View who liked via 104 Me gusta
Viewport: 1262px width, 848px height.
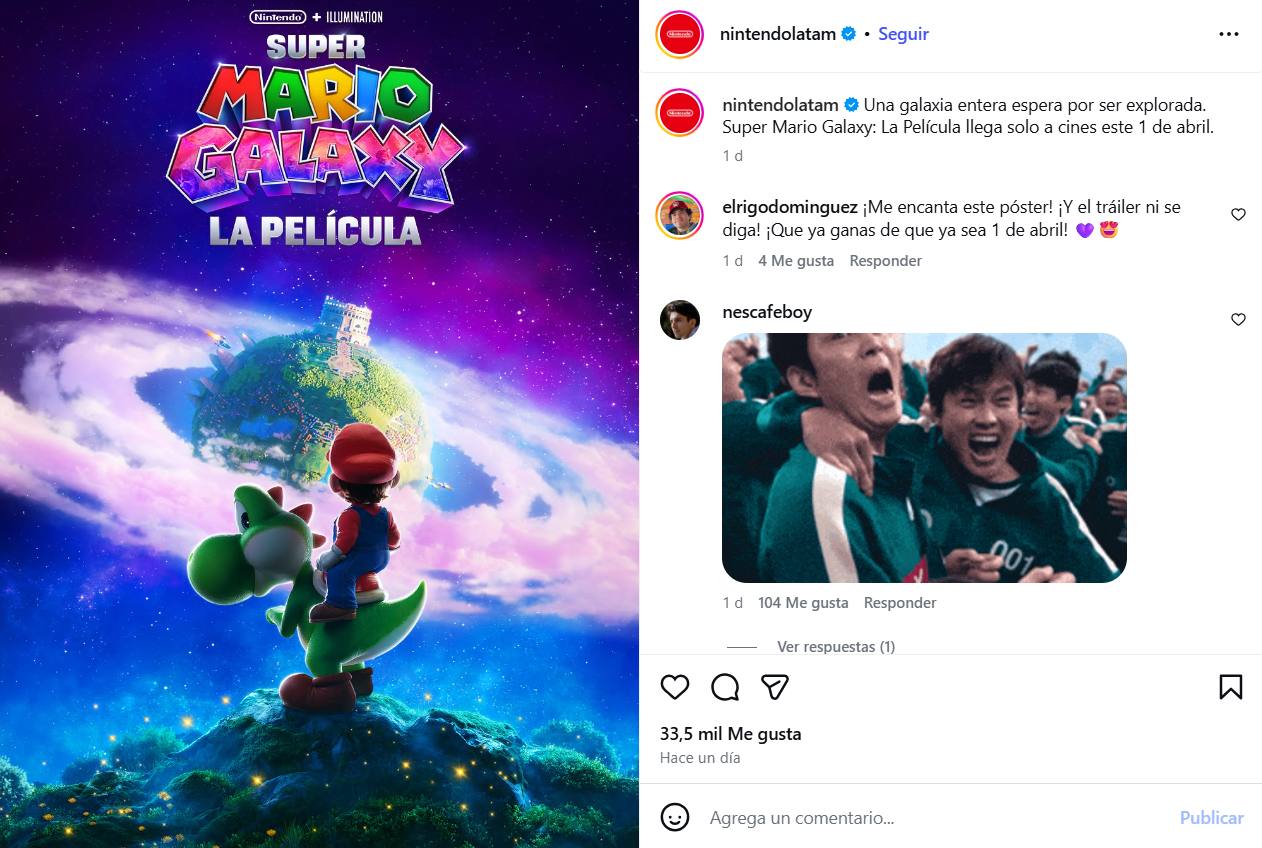click(803, 603)
